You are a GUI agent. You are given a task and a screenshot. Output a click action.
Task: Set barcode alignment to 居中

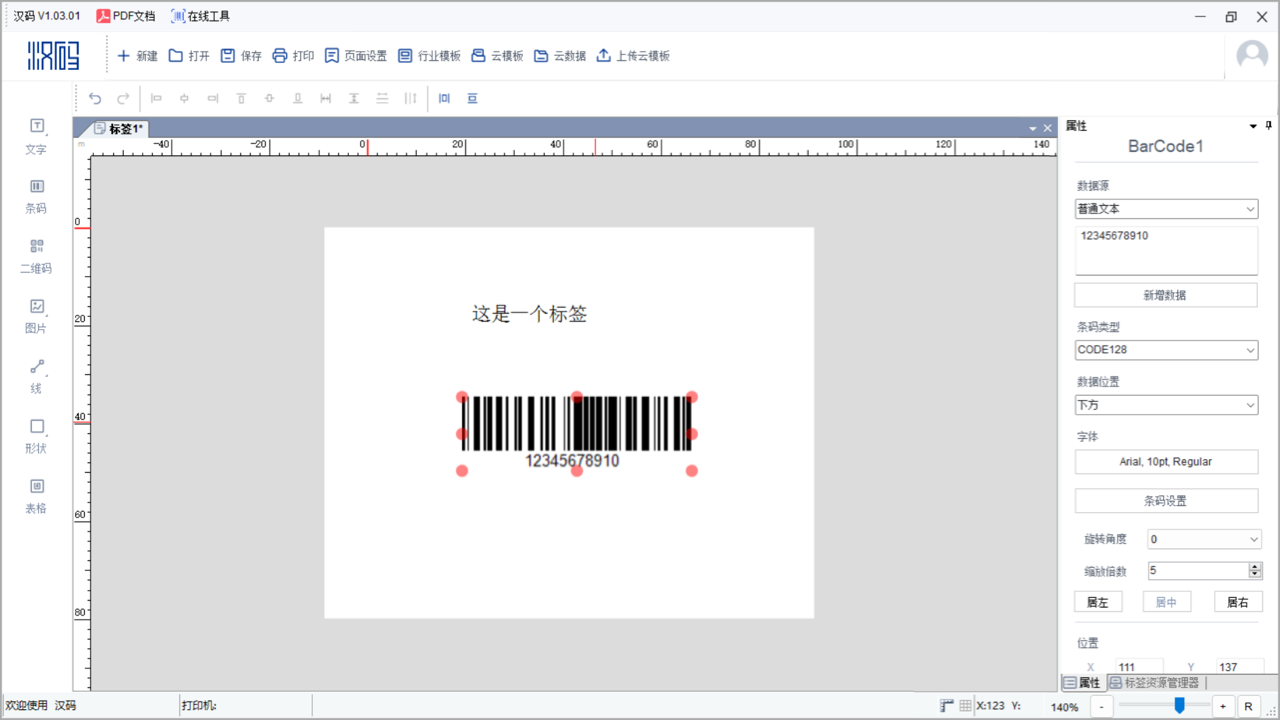coord(1166,601)
